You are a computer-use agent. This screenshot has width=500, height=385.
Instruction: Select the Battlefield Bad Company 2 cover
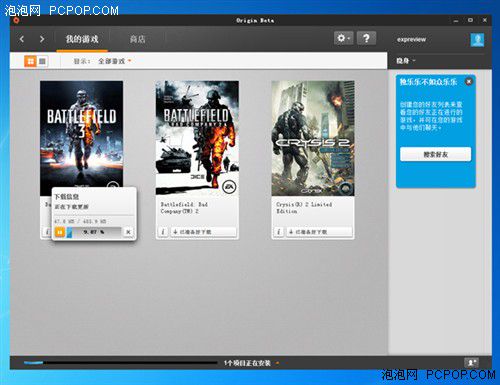pos(197,138)
